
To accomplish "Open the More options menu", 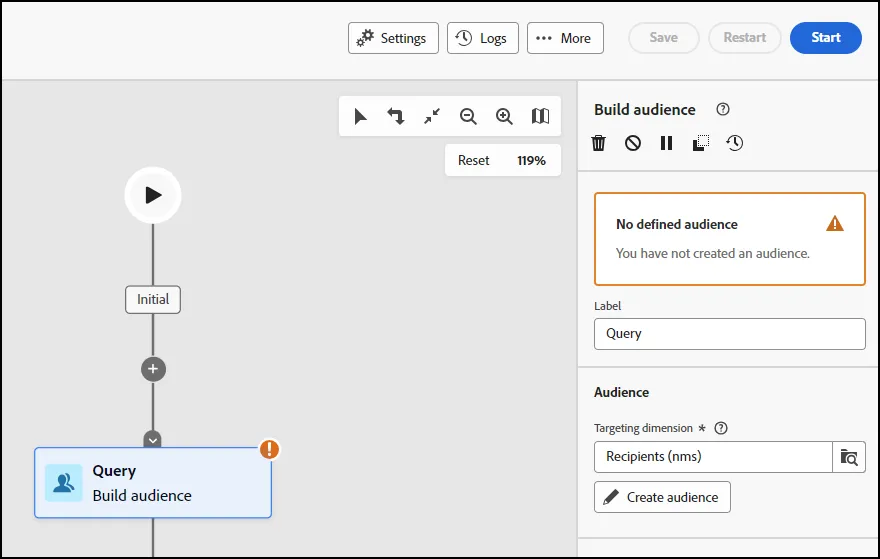I will click(565, 38).
